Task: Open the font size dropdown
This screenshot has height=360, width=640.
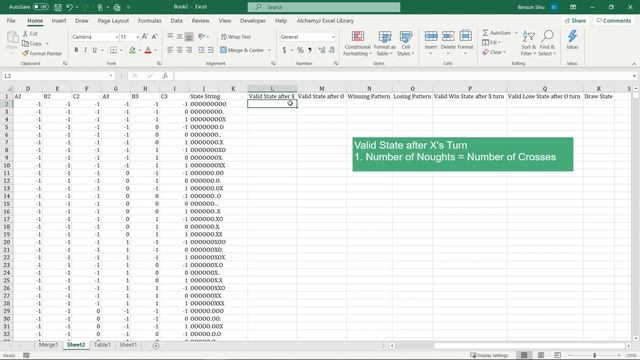Action: click(138, 37)
